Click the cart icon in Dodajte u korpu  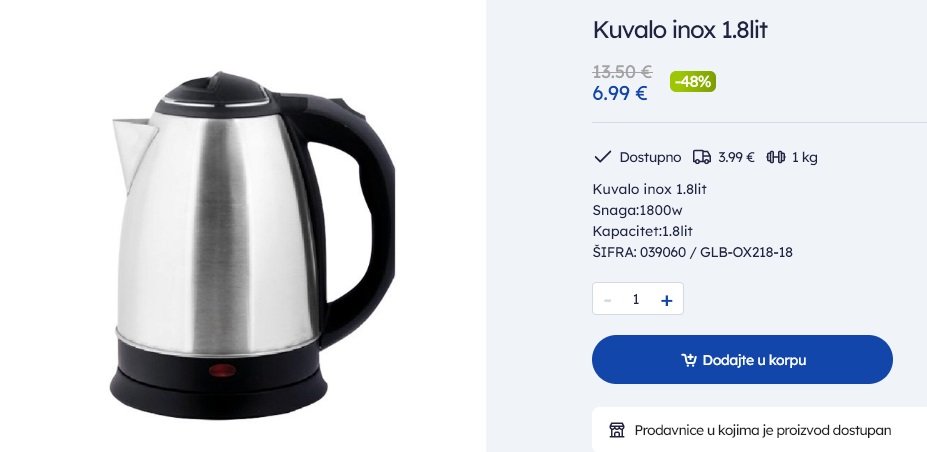click(689, 360)
